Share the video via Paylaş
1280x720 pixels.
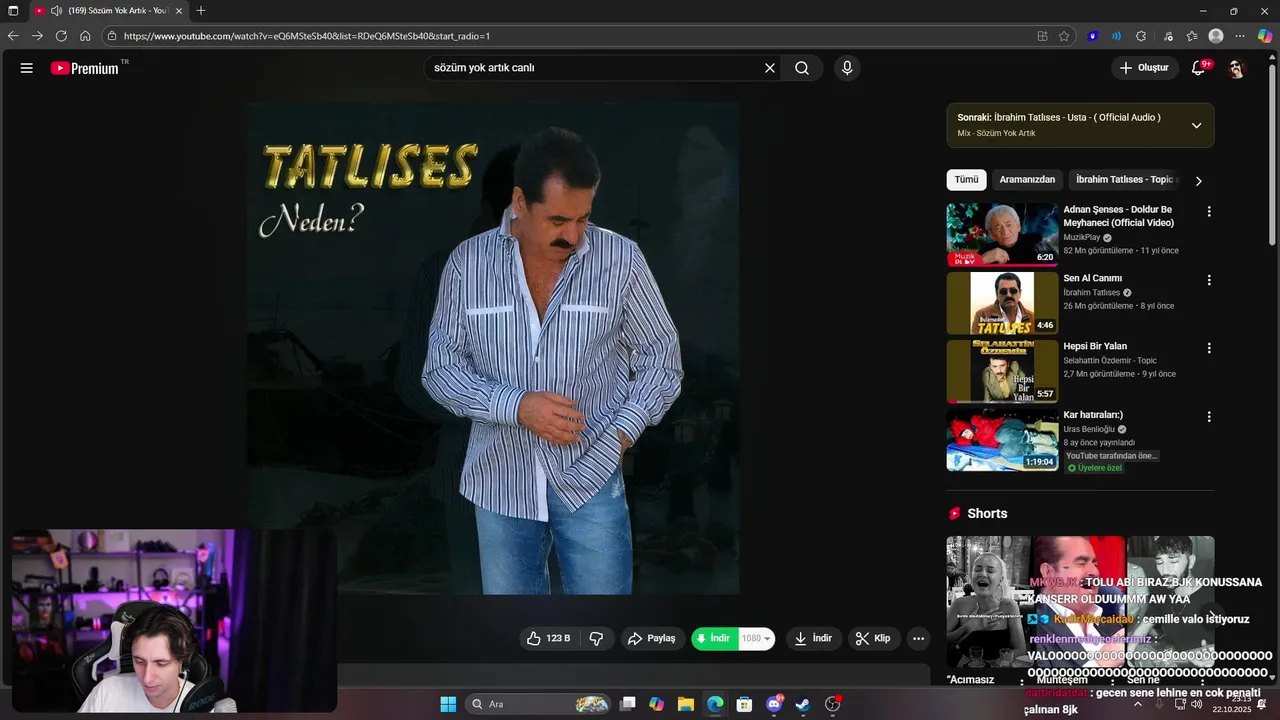tap(652, 638)
